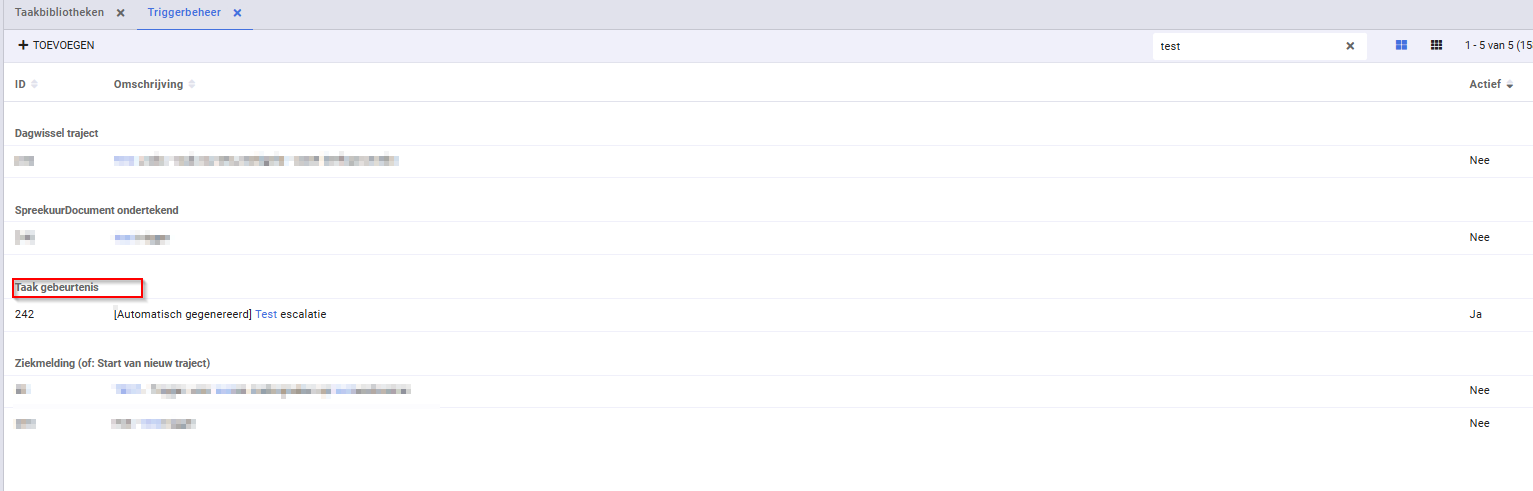Click the Omschrijving column sort arrows
The width and height of the screenshot is (1533, 491).
(x=192, y=84)
